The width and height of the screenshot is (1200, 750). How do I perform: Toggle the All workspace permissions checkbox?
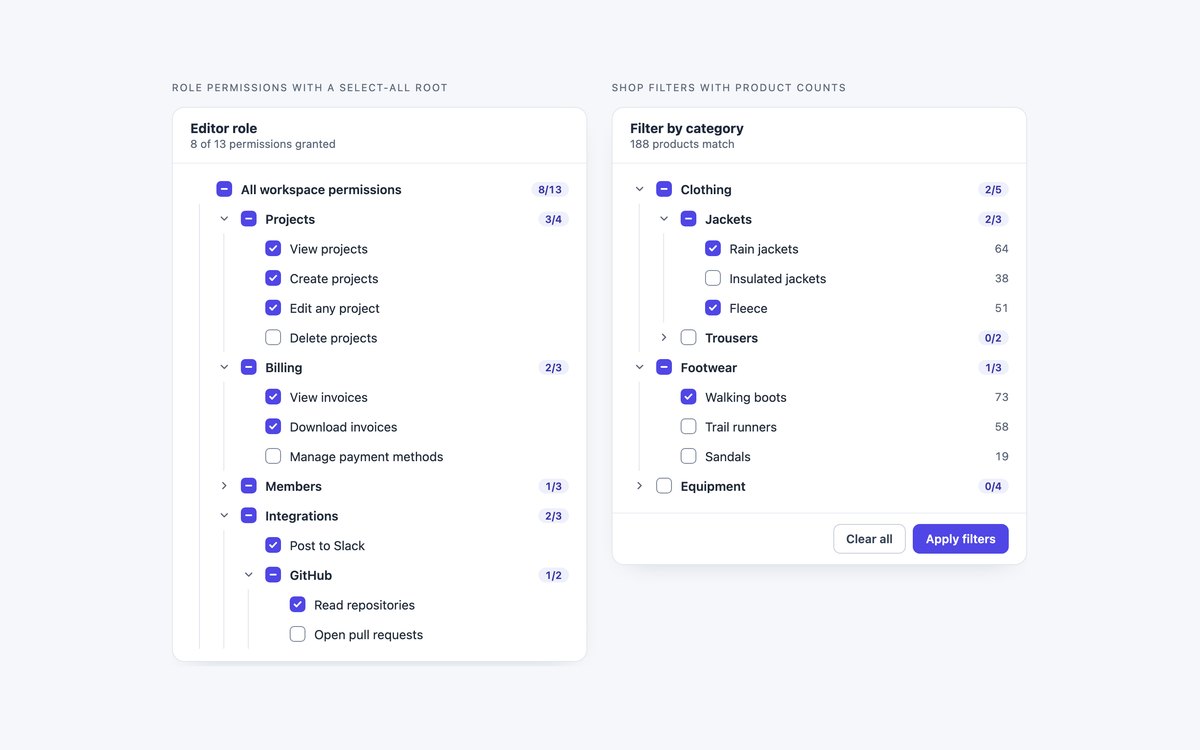point(224,189)
